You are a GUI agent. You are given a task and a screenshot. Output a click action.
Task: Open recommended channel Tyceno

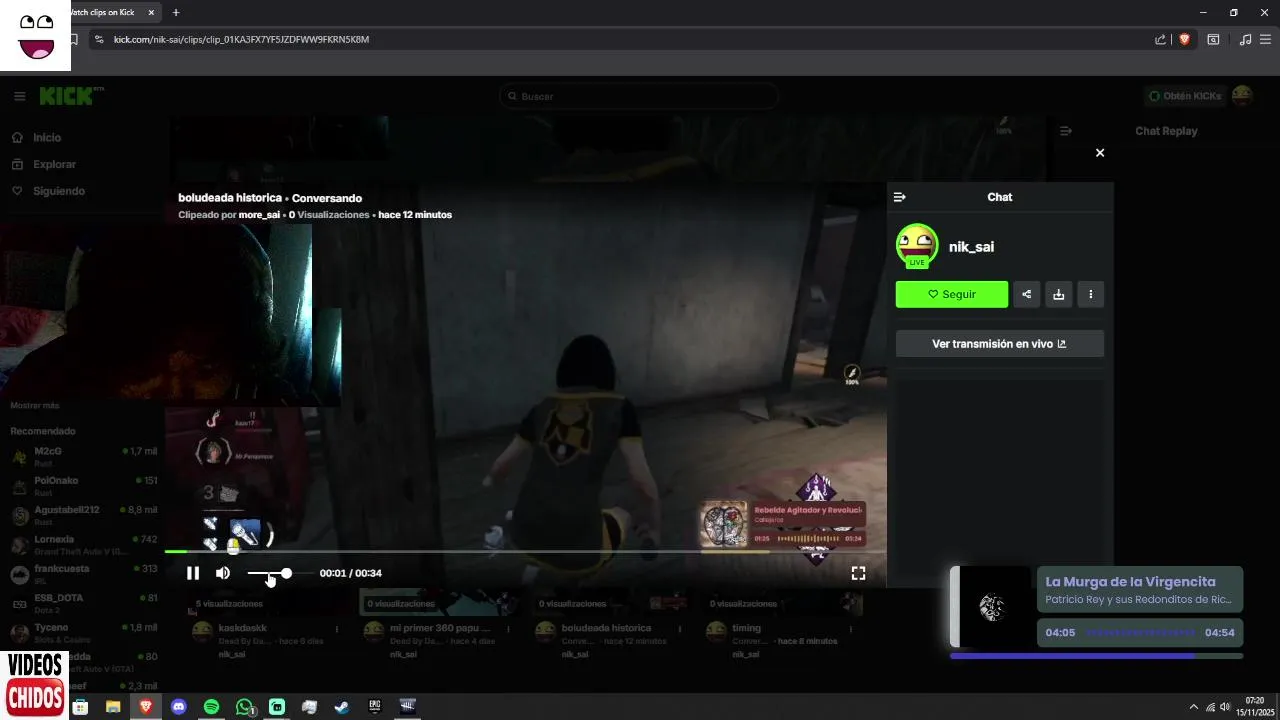coord(85,633)
